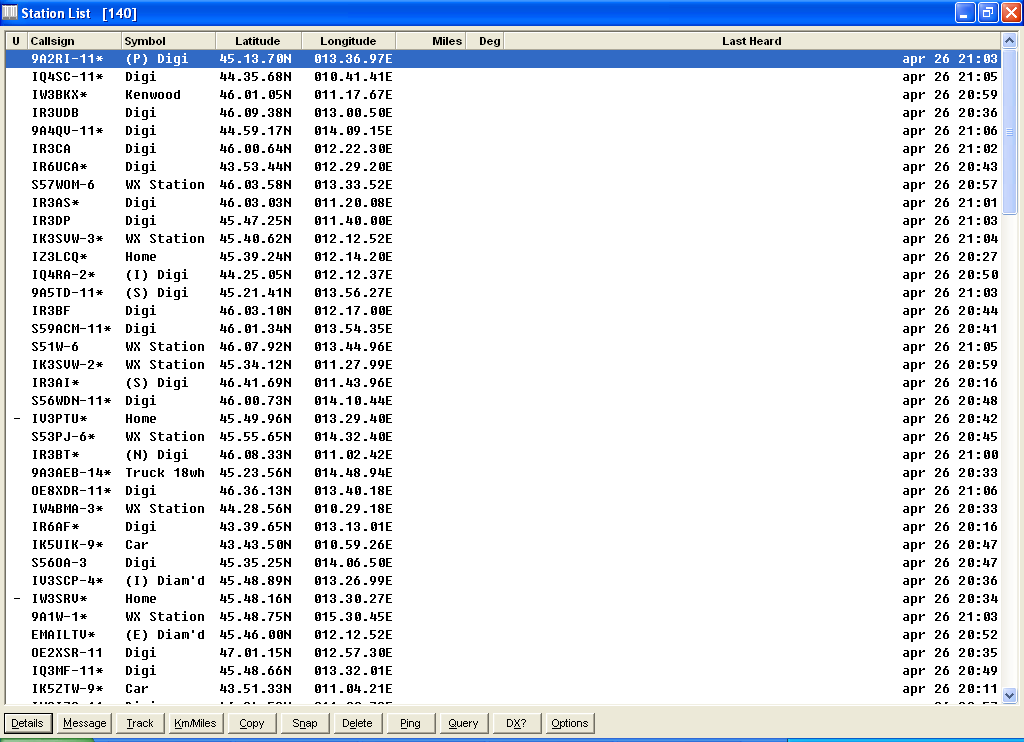Select station EMAILTV*

click(x=503, y=635)
